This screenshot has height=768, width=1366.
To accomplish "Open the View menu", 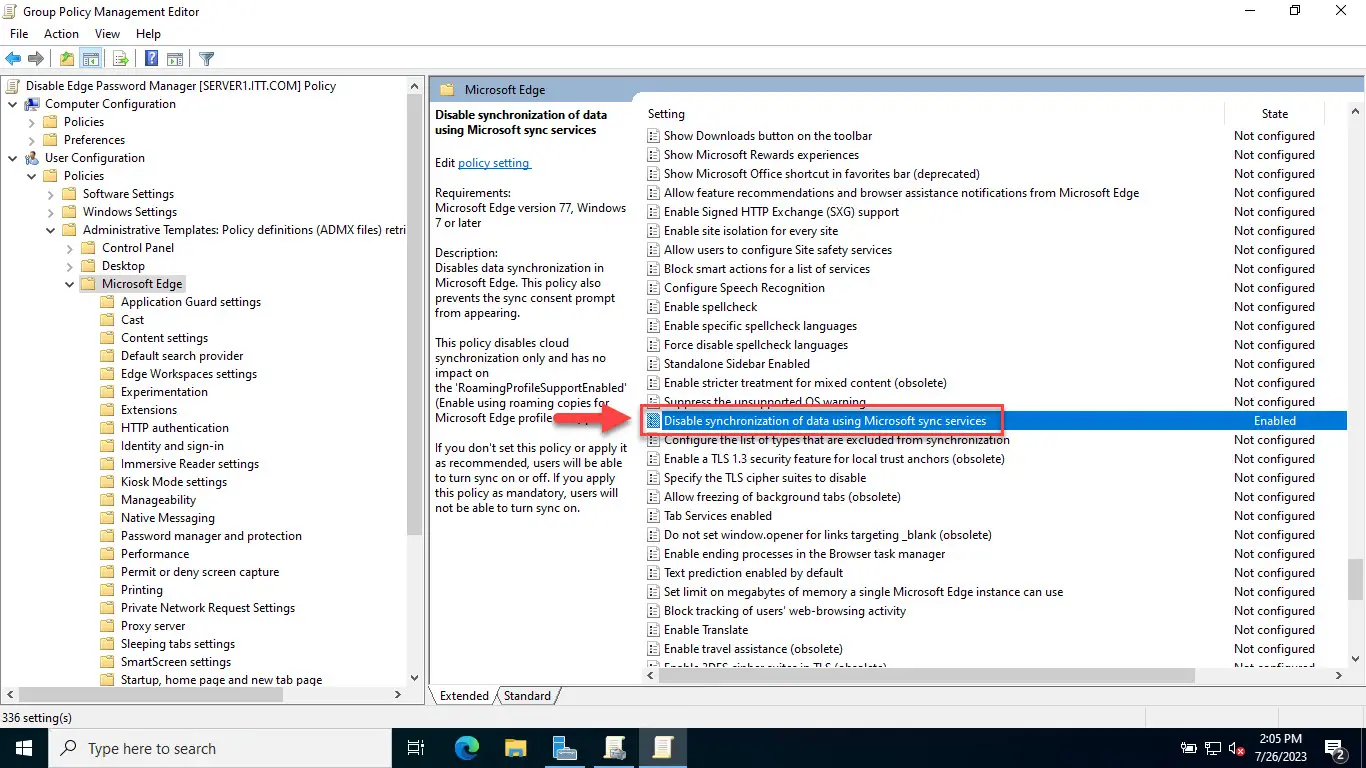I will point(107,34).
